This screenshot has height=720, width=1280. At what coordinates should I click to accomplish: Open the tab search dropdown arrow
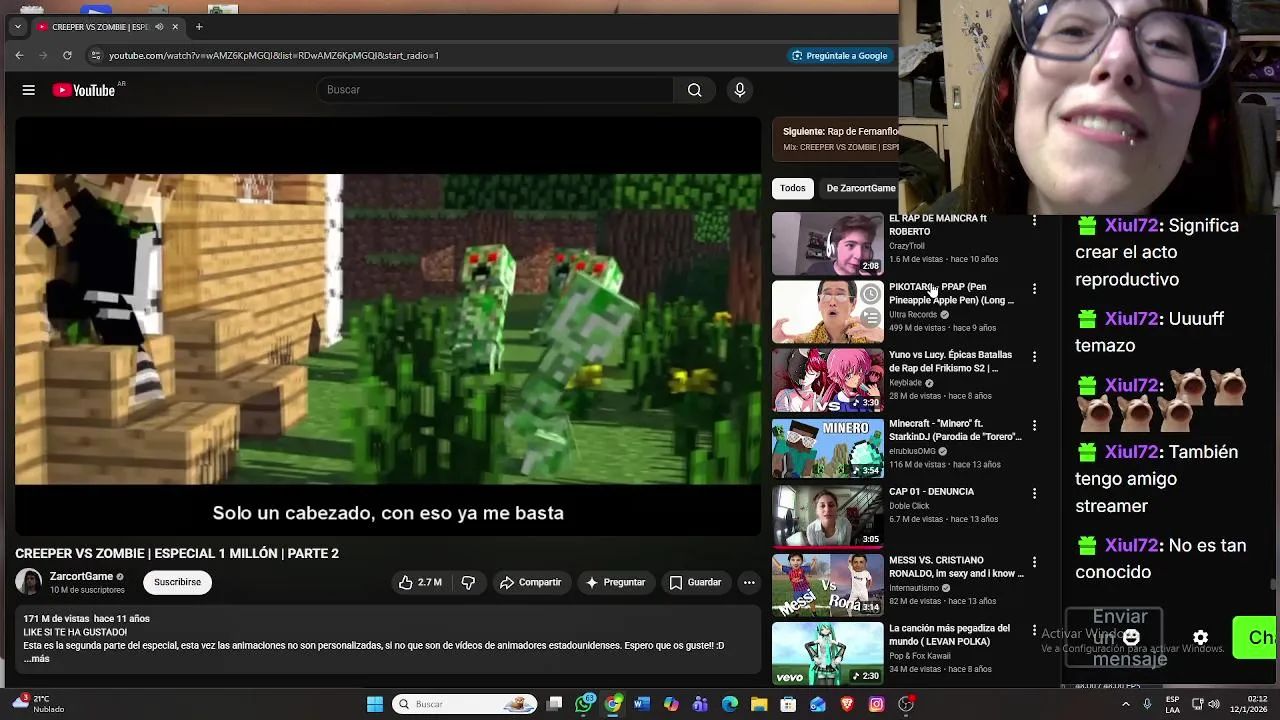pyautogui.click(x=18, y=27)
